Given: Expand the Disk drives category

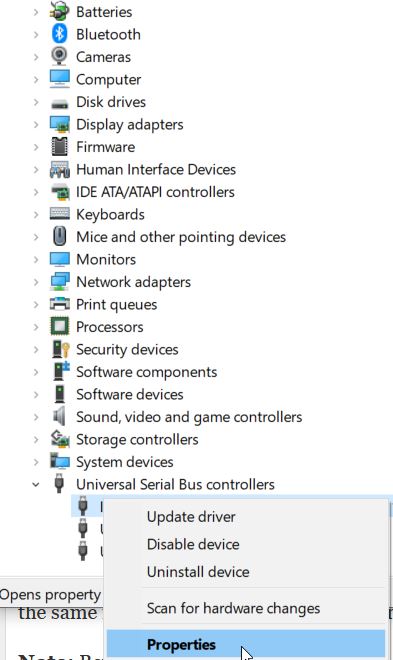Looking at the screenshot, I should click(36, 102).
